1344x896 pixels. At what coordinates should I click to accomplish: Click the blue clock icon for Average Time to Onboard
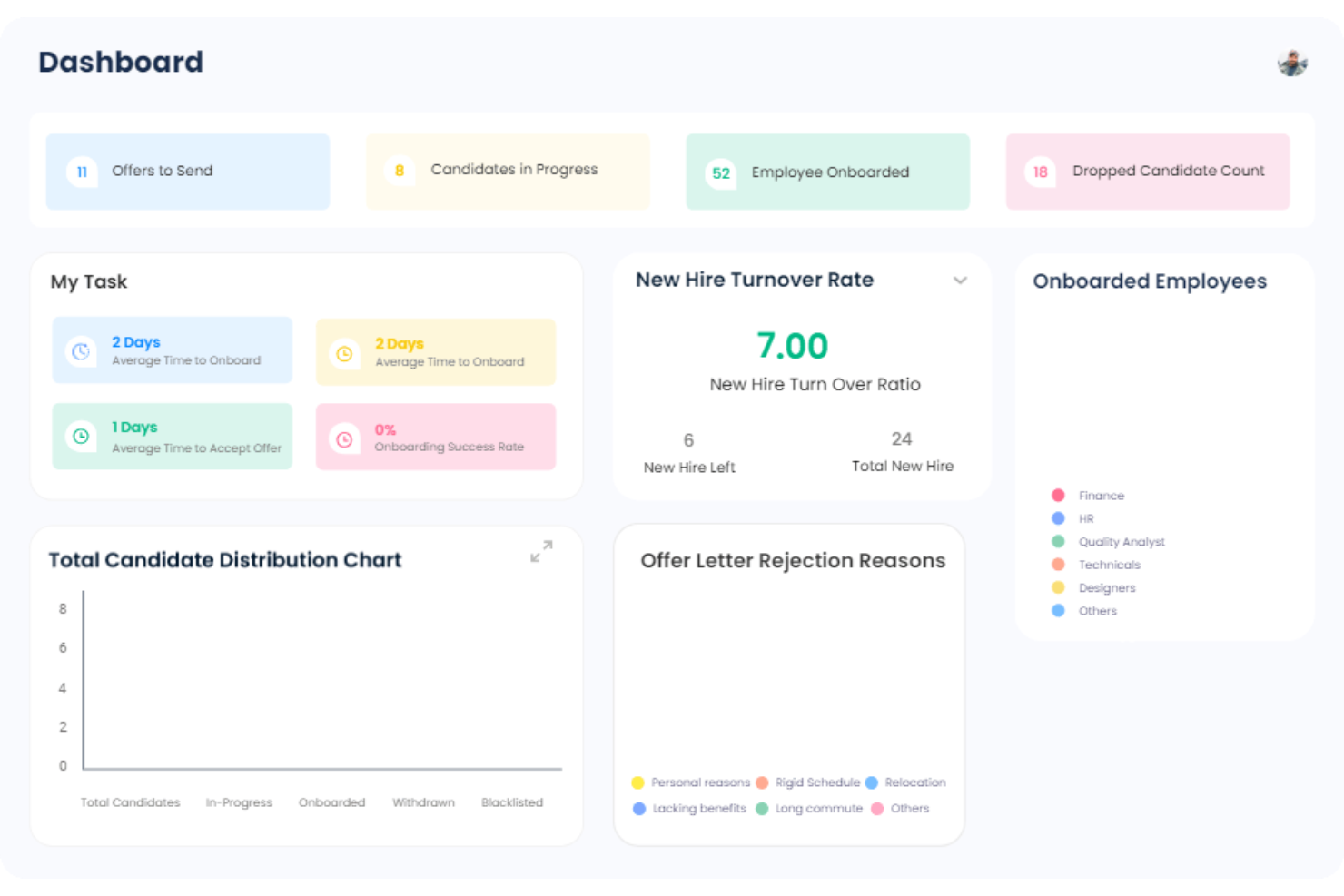click(x=81, y=351)
